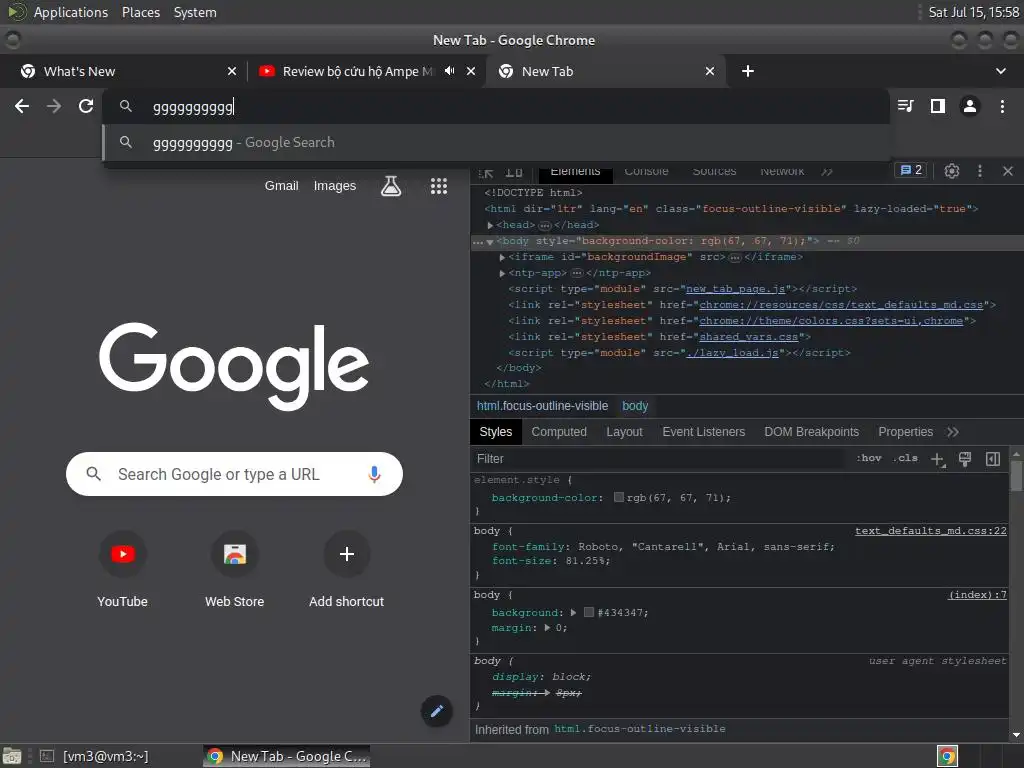Open the DevTools three-dot customize menu
Viewport: 1024px width, 768px height.
tap(980, 171)
